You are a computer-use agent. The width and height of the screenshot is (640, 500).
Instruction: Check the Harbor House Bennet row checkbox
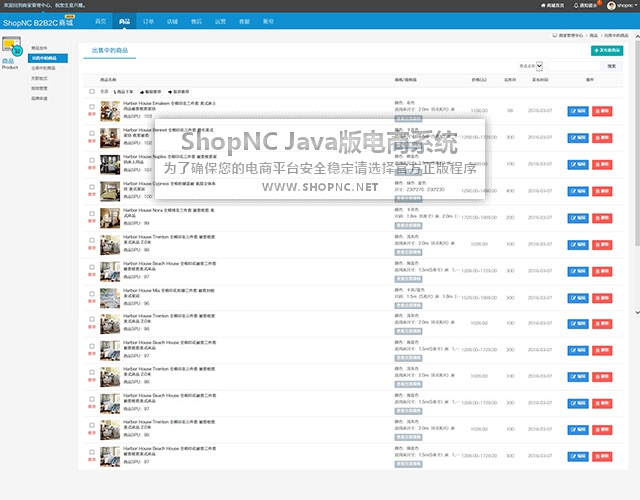point(92,133)
